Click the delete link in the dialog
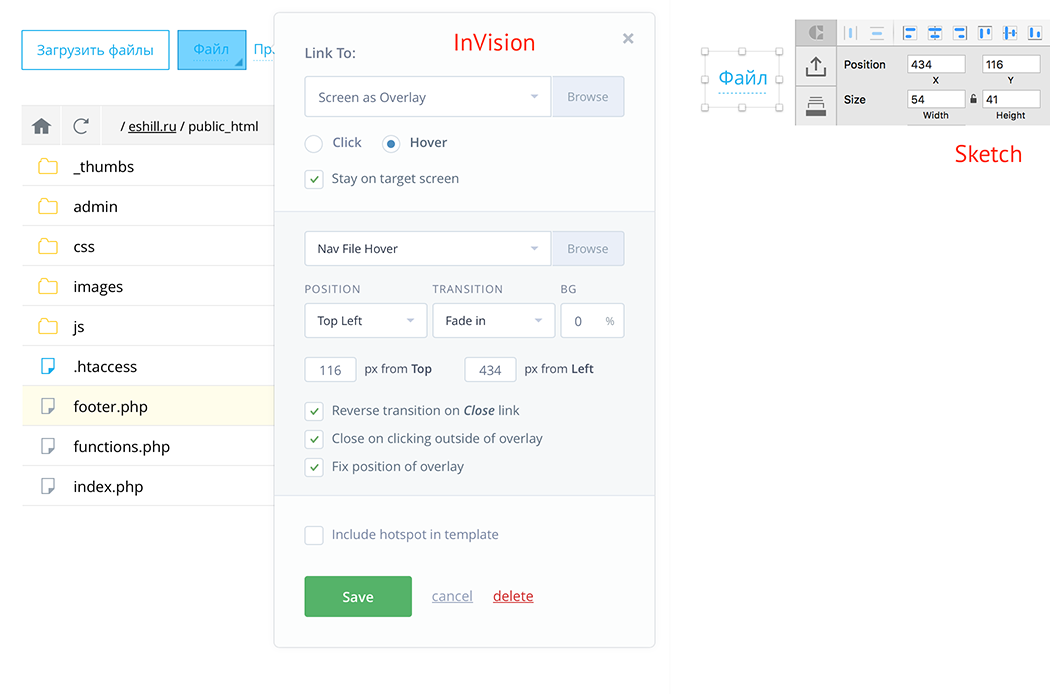The height and width of the screenshot is (694, 1050). [513, 596]
